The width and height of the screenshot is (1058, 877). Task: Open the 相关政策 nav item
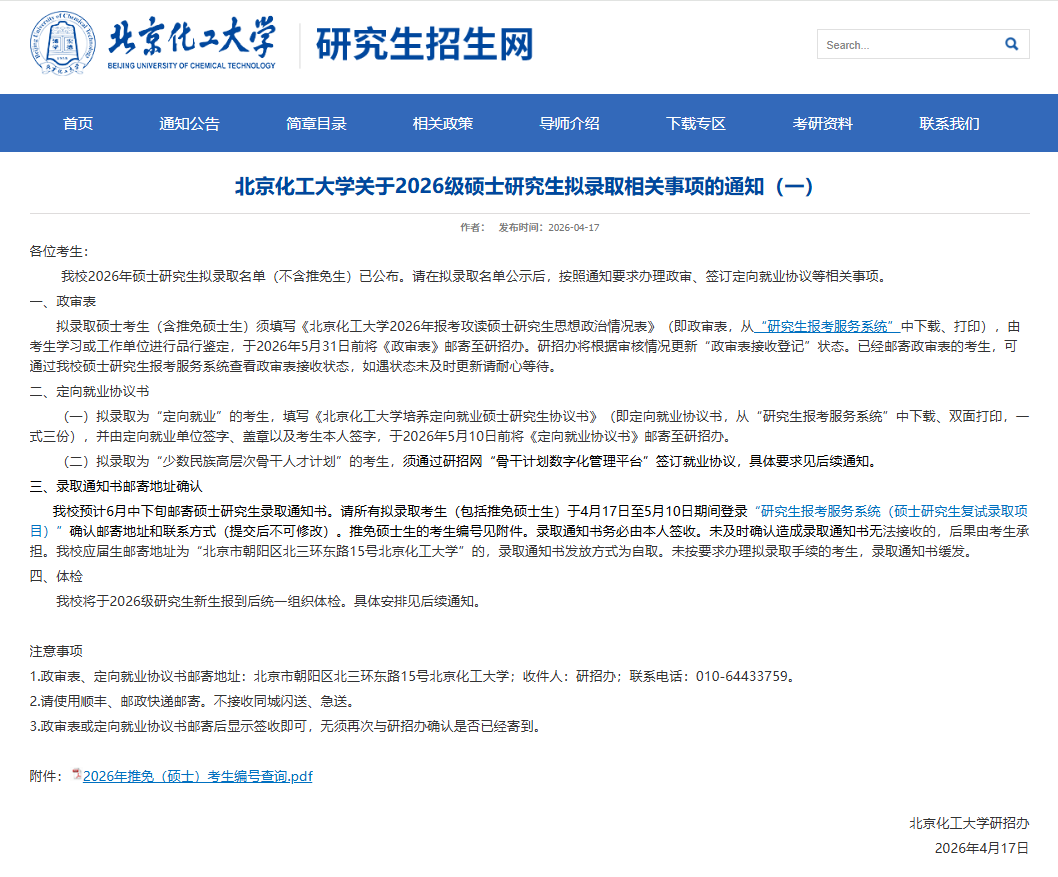pyautogui.click(x=443, y=123)
